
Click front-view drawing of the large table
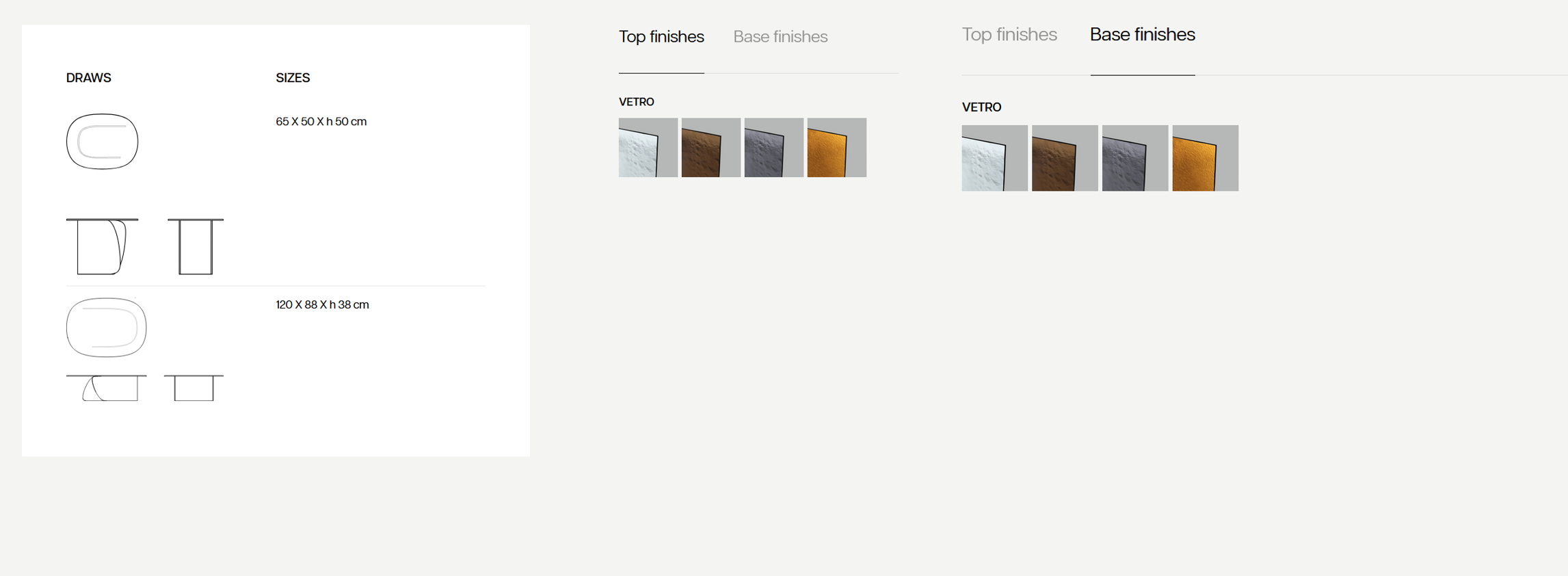194,388
